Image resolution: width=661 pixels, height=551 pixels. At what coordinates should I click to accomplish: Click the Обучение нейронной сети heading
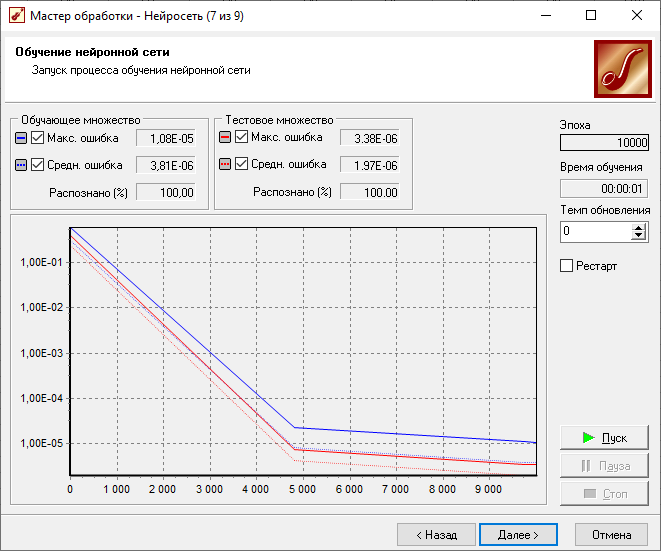coord(92,52)
